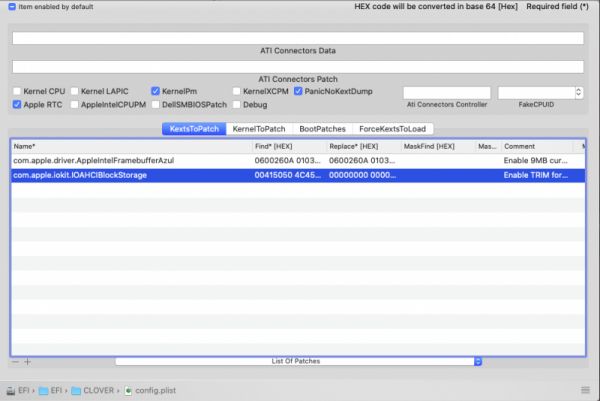Click the Enable TRIM for comment cell
Screen dimensions: 600x401
[x=536, y=175]
